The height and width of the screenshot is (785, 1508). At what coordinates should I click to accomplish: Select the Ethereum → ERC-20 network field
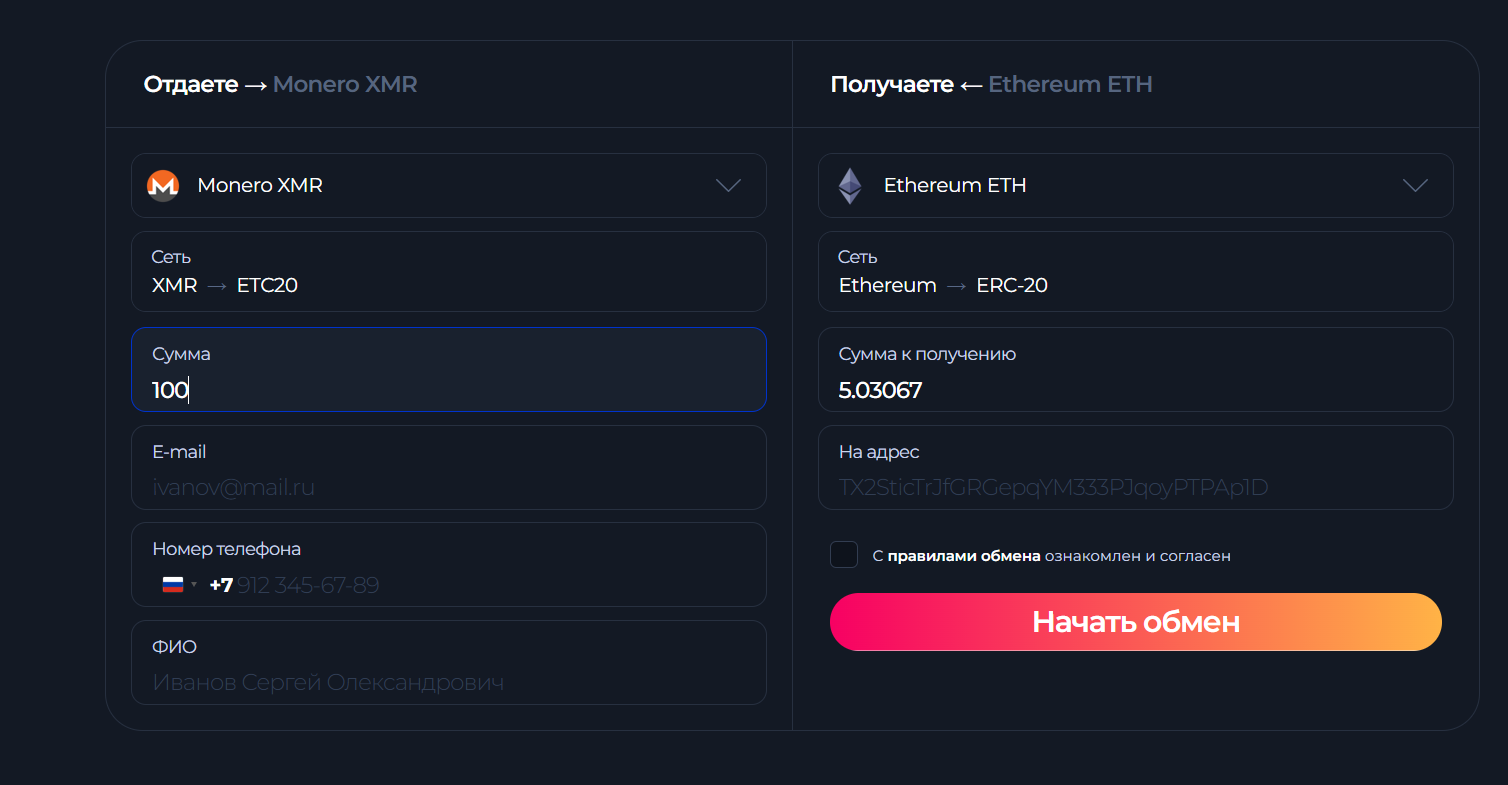point(1136,271)
